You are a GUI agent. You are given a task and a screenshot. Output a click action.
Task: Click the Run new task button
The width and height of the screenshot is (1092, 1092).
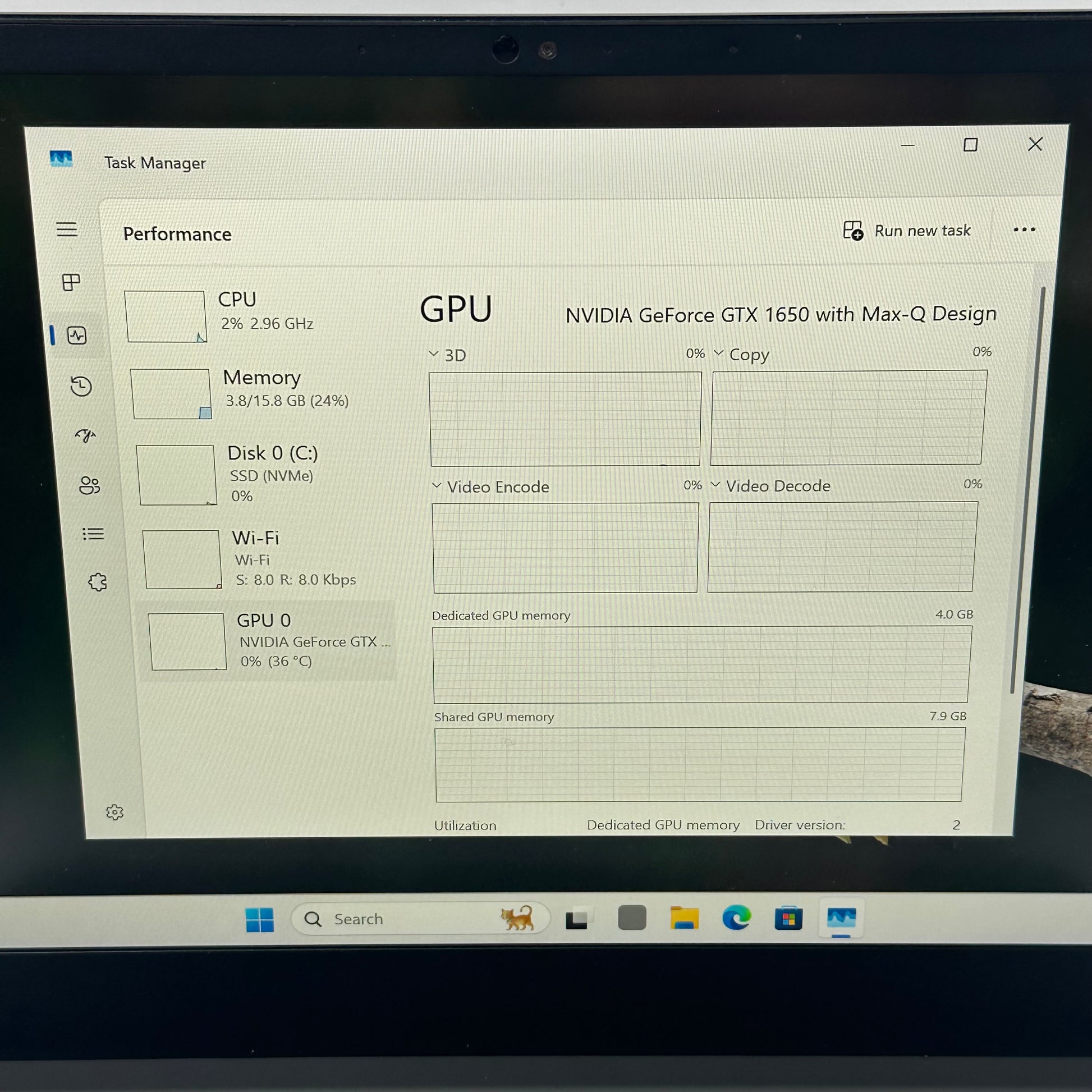907,231
